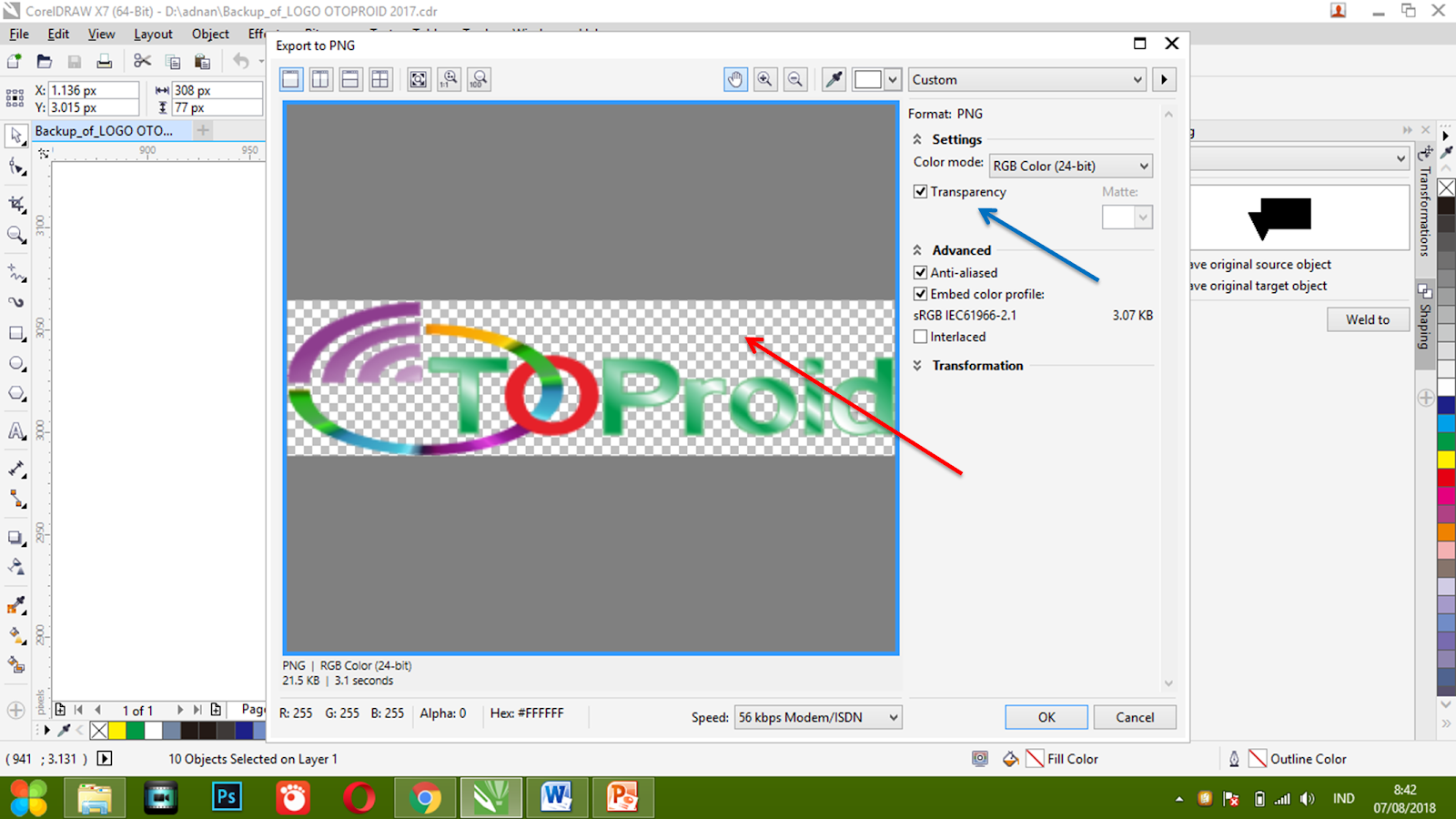Switch to two vertical previews layout
The image size is (1456, 819).
point(320,79)
